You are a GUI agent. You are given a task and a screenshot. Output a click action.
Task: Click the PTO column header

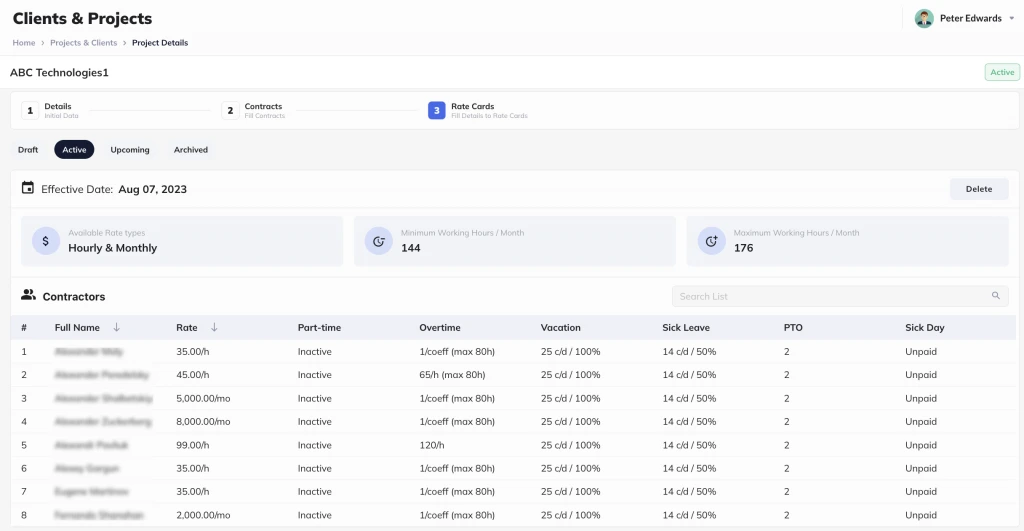(x=793, y=327)
